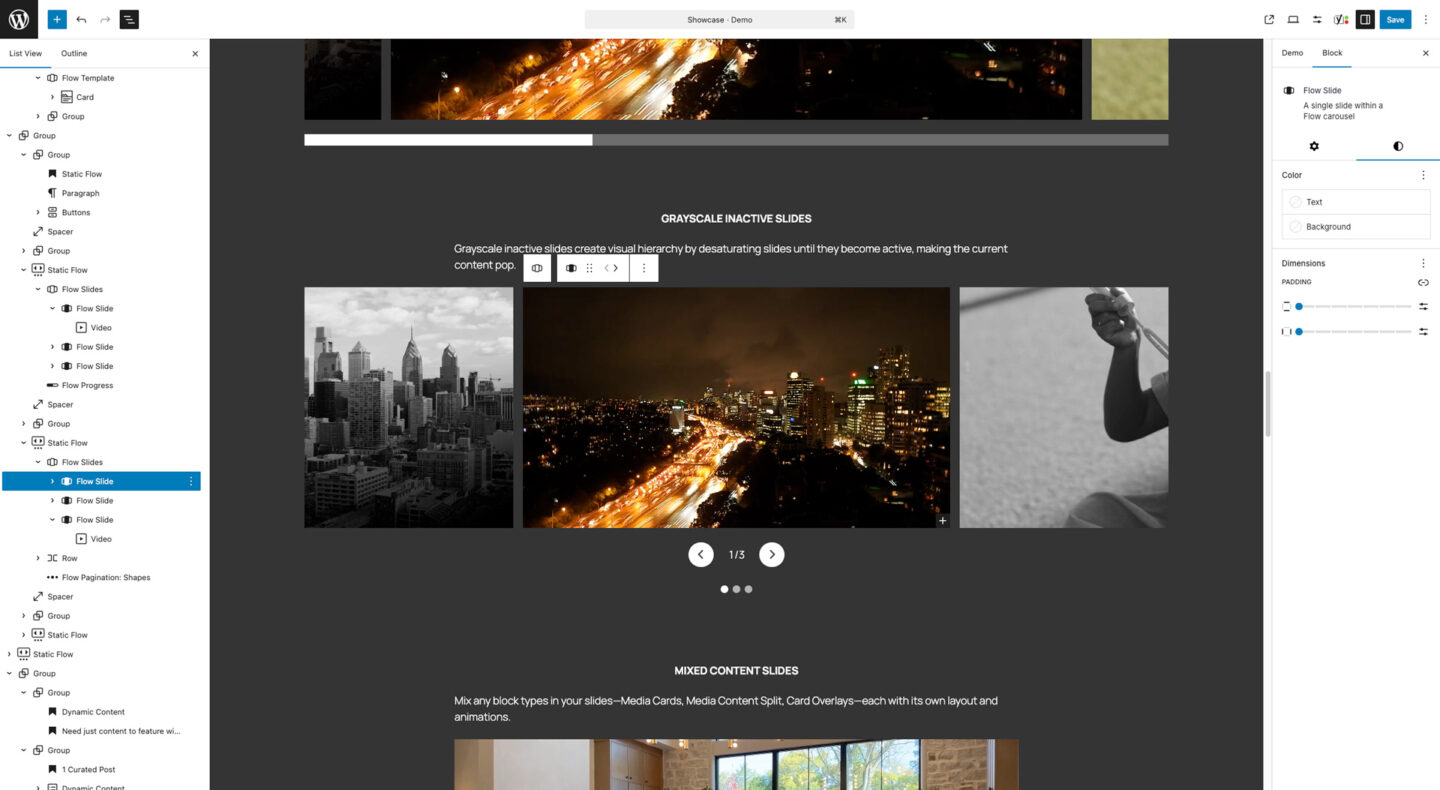This screenshot has height=790, width=1440.
Task: Open the block inserter plus button
Action: [57, 19]
